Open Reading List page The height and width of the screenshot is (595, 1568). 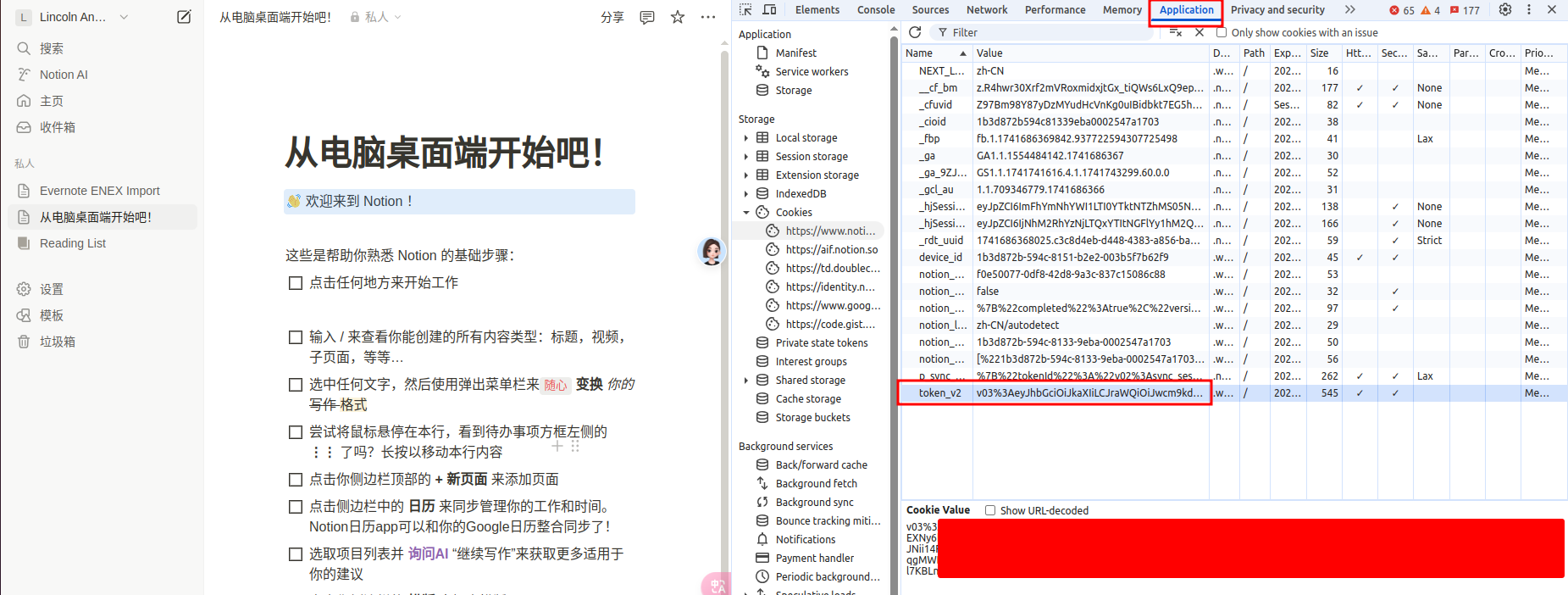tap(102, 243)
